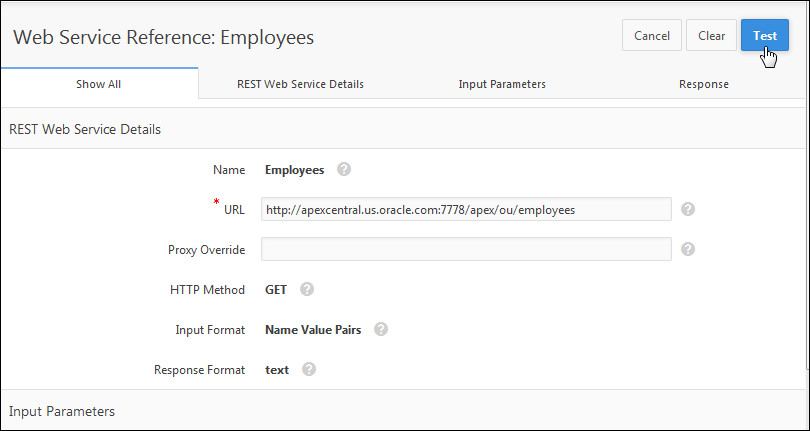Run the Test button
The width and height of the screenshot is (810, 431).
[x=764, y=36]
